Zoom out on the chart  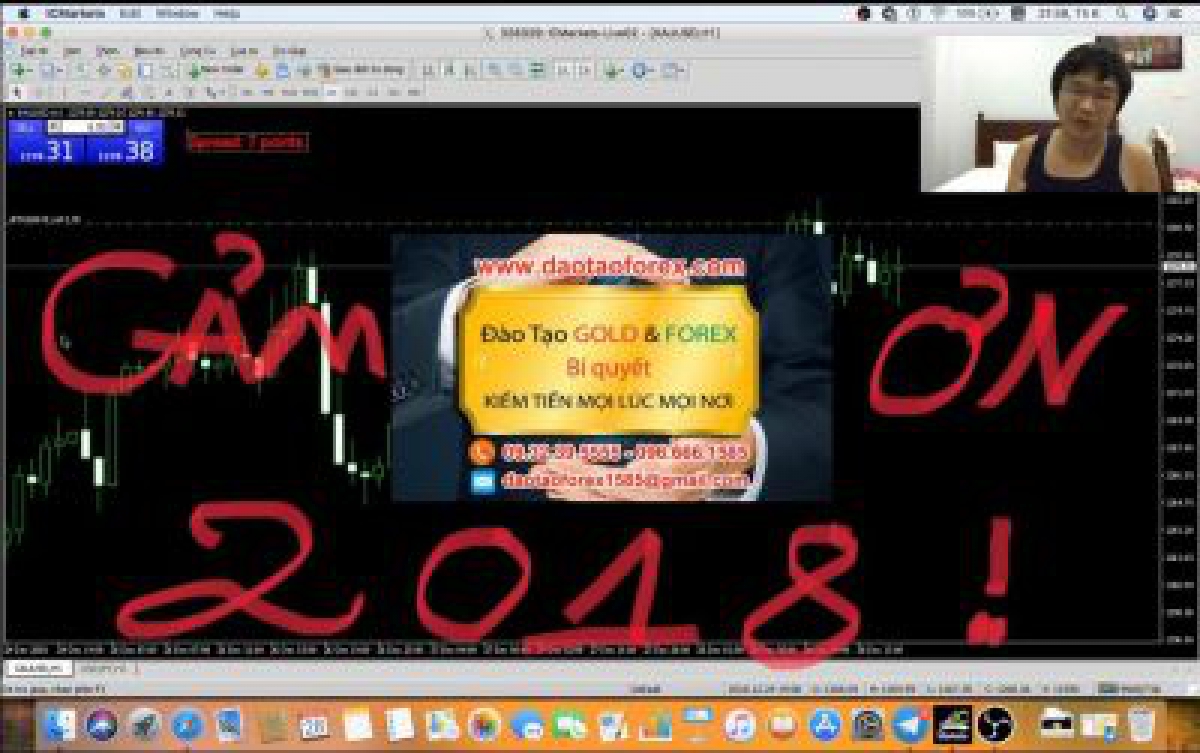(516, 70)
